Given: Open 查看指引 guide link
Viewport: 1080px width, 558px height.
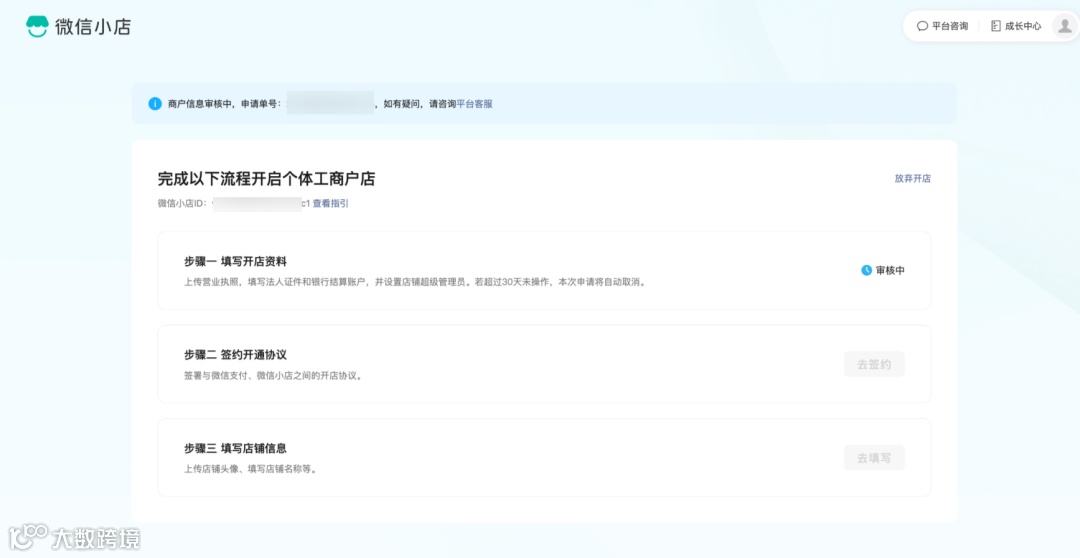Looking at the screenshot, I should (x=331, y=204).
